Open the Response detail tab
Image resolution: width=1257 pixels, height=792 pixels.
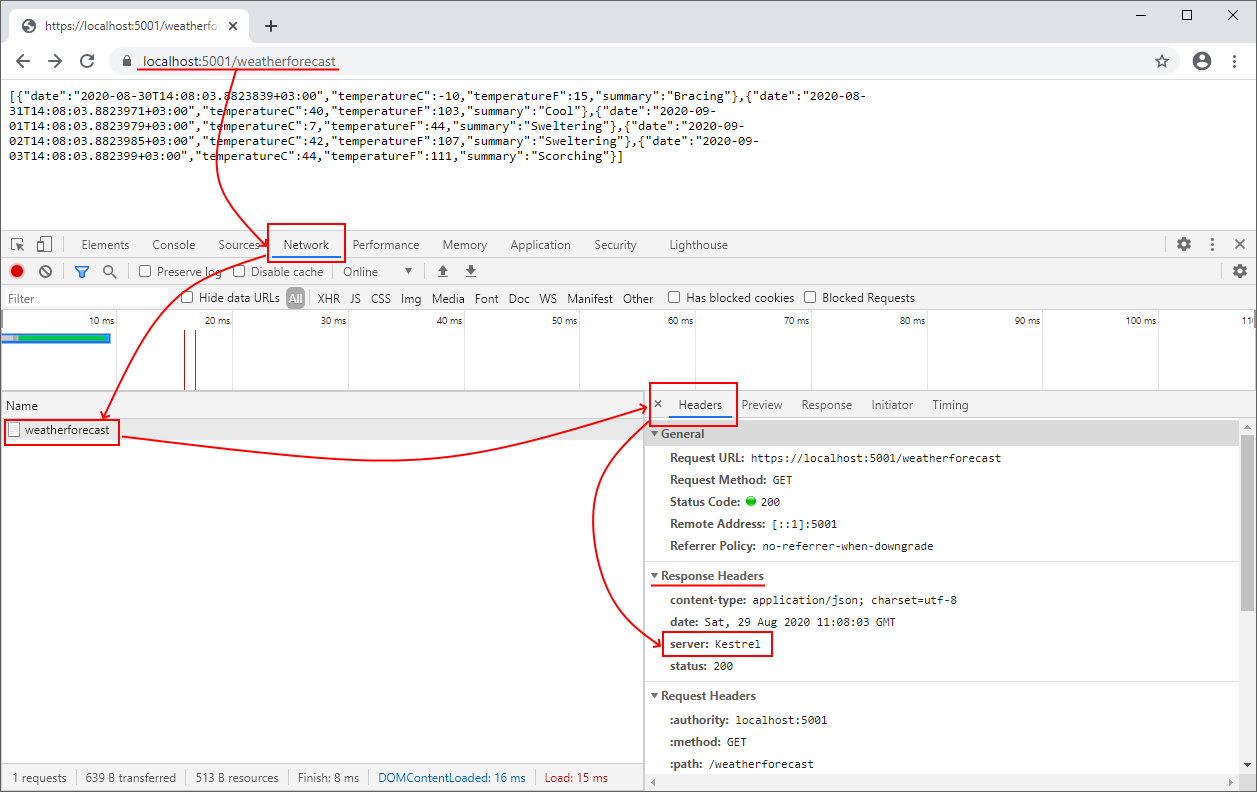point(827,405)
